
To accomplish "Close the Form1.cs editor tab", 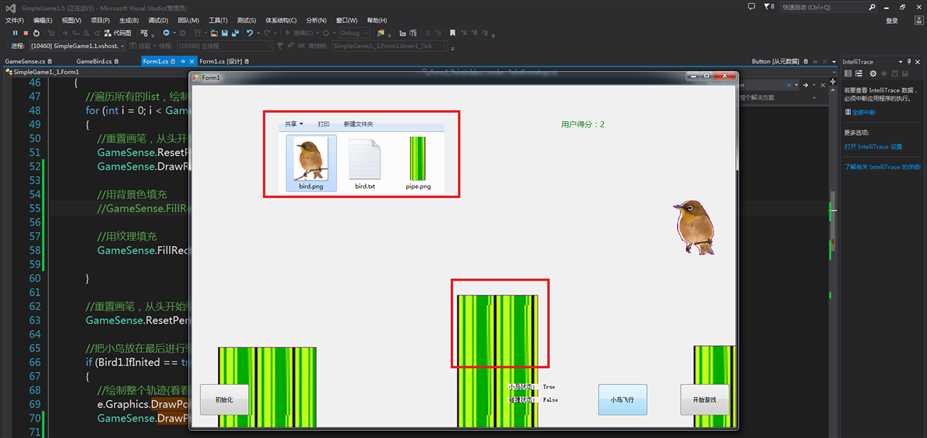I will (192, 61).
